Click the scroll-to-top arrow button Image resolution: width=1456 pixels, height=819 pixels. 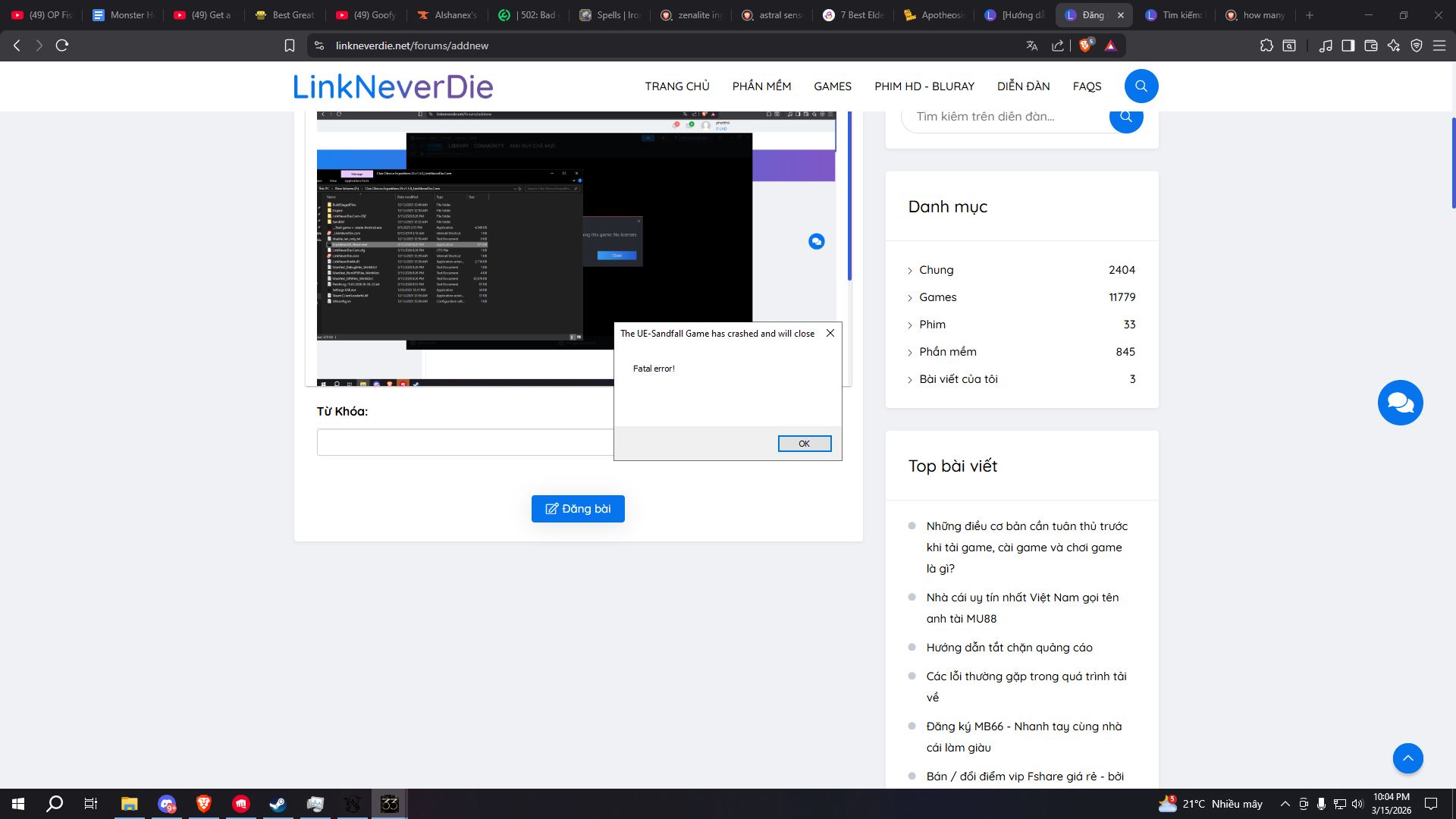coord(1407,758)
